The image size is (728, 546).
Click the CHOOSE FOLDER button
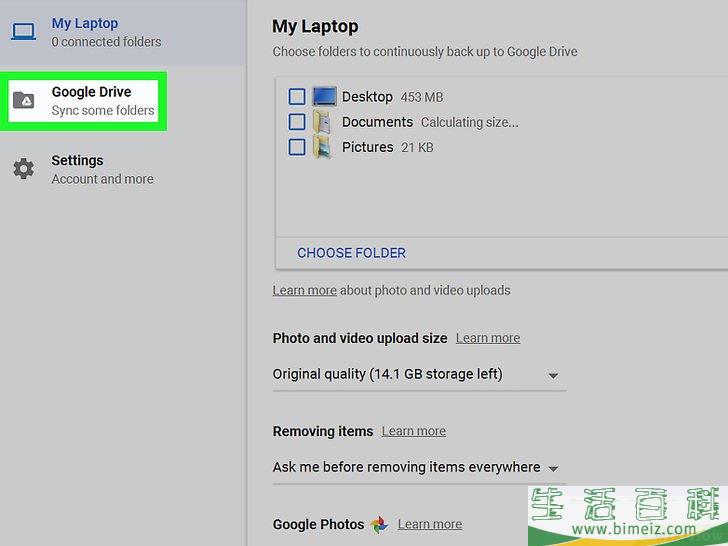[351, 253]
